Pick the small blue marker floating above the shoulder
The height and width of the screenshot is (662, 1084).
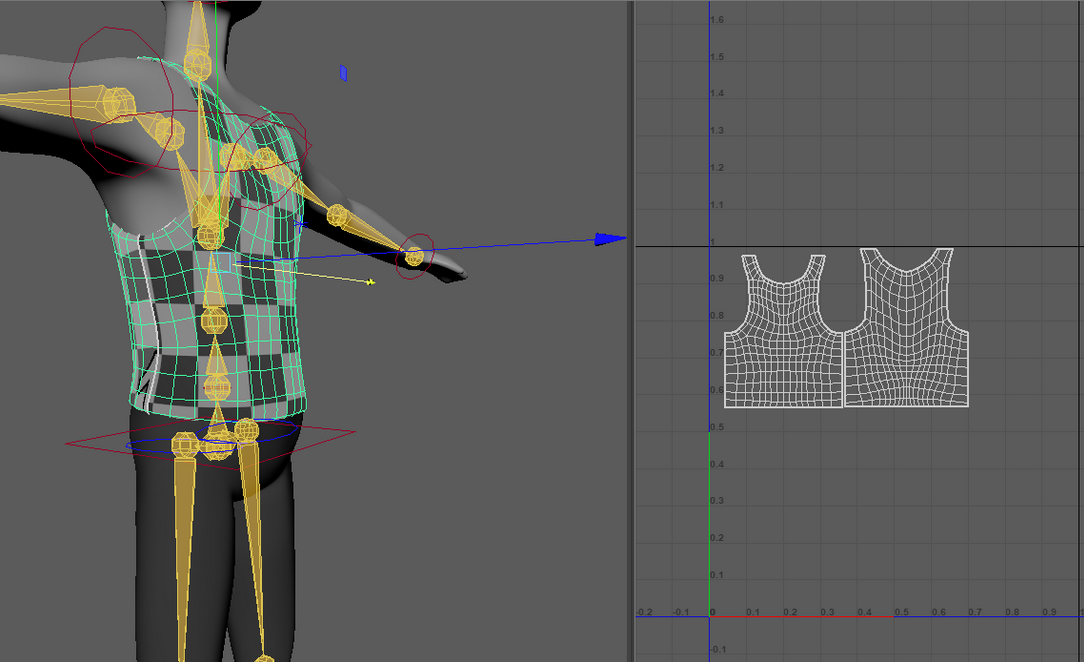[x=343, y=73]
